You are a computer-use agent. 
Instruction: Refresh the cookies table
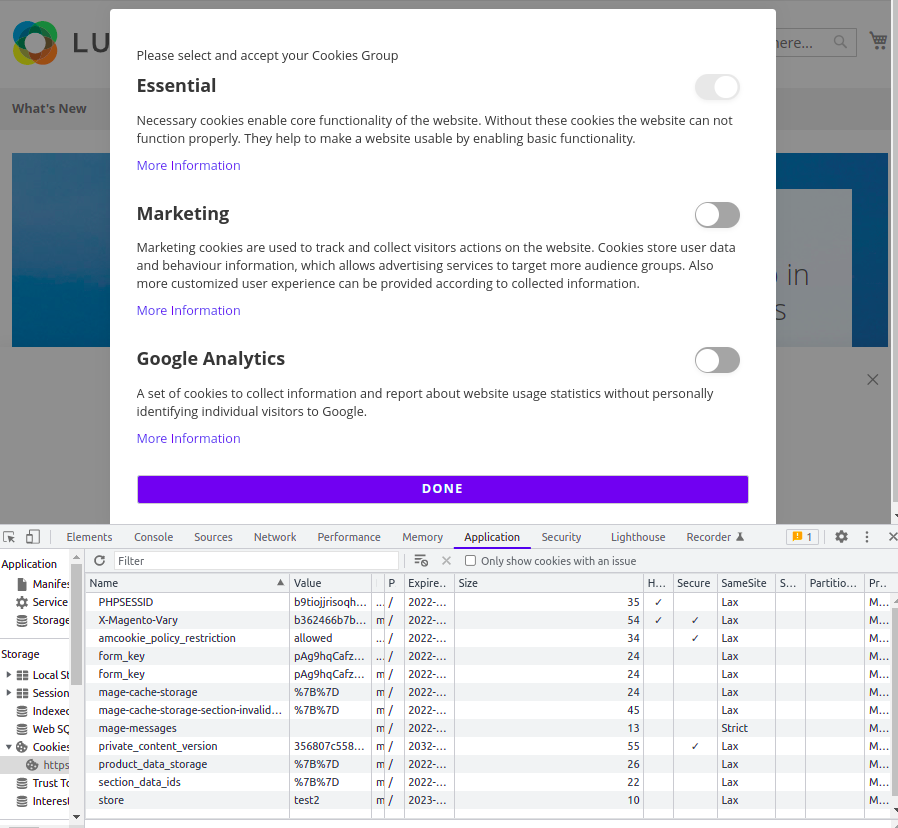100,561
